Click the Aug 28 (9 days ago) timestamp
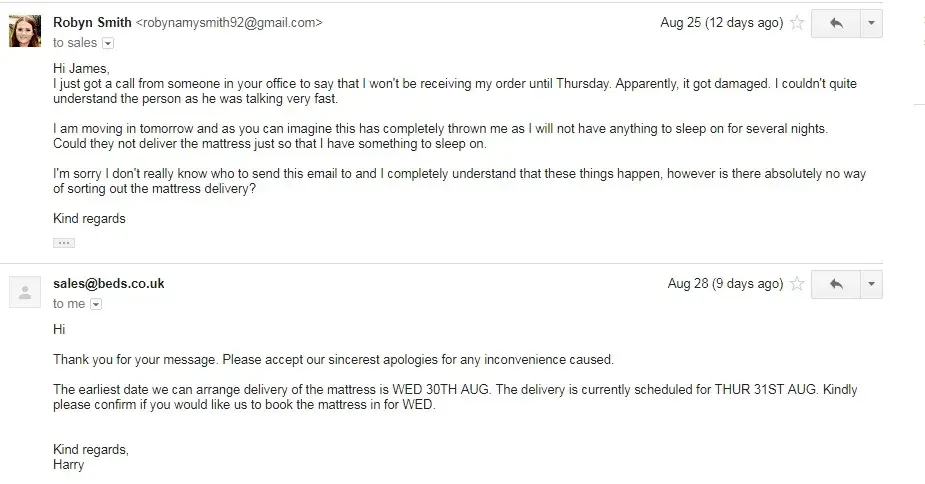Image resolution: width=925 pixels, height=484 pixels. click(x=725, y=284)
